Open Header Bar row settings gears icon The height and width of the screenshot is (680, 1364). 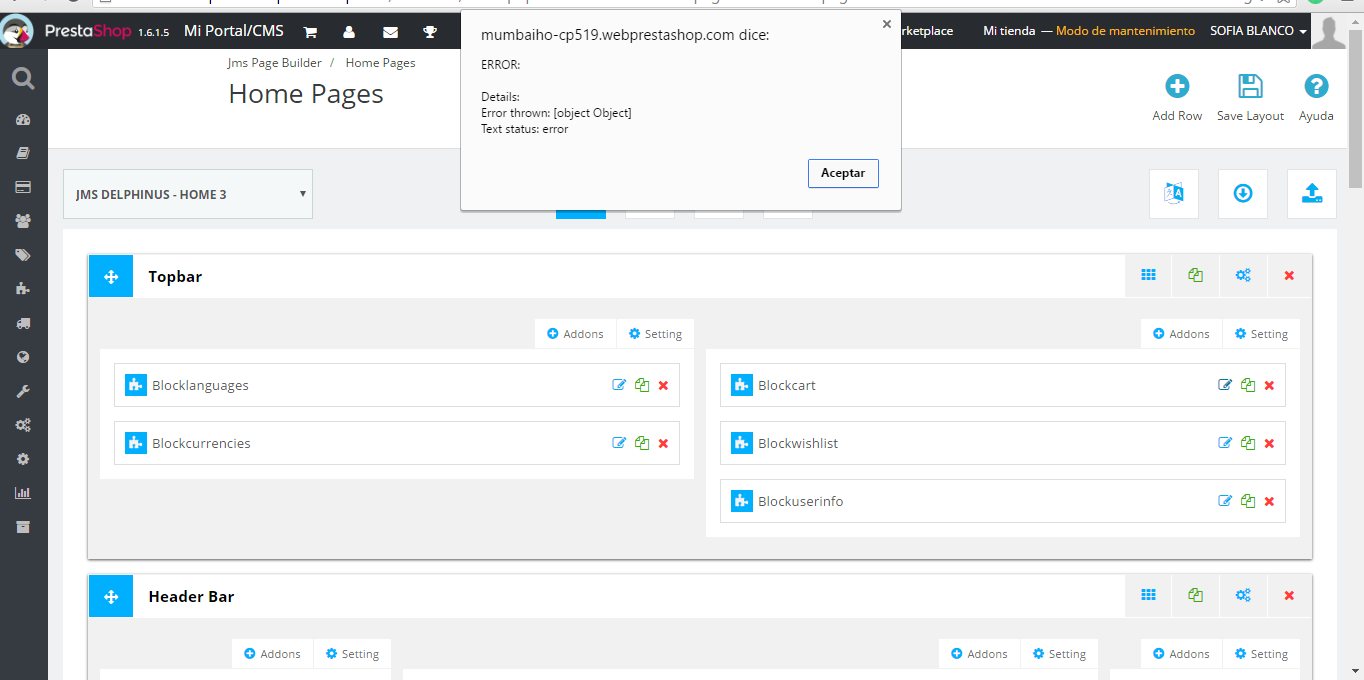point(1243,596)
